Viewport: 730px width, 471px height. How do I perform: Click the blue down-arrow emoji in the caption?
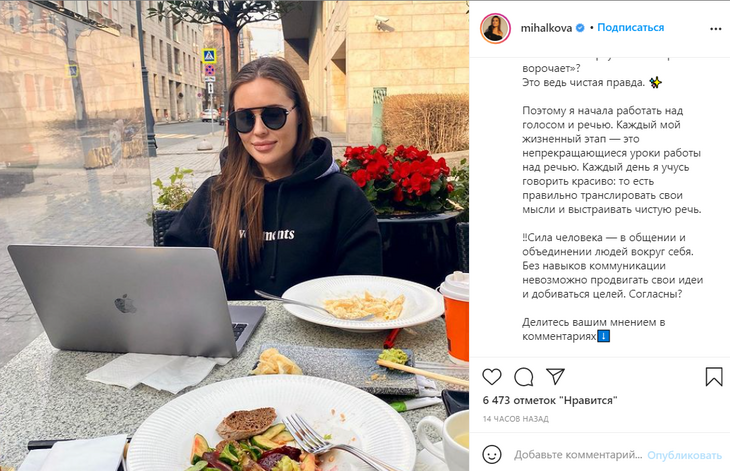(603, 336)
